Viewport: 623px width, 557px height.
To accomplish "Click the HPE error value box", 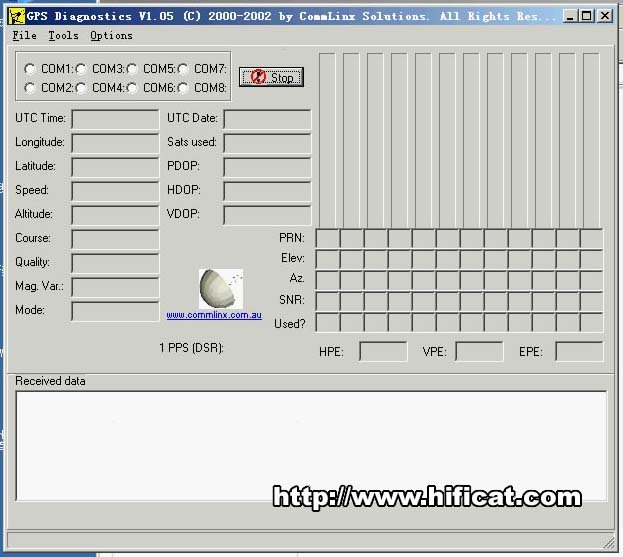I will [x=383, y=352].
